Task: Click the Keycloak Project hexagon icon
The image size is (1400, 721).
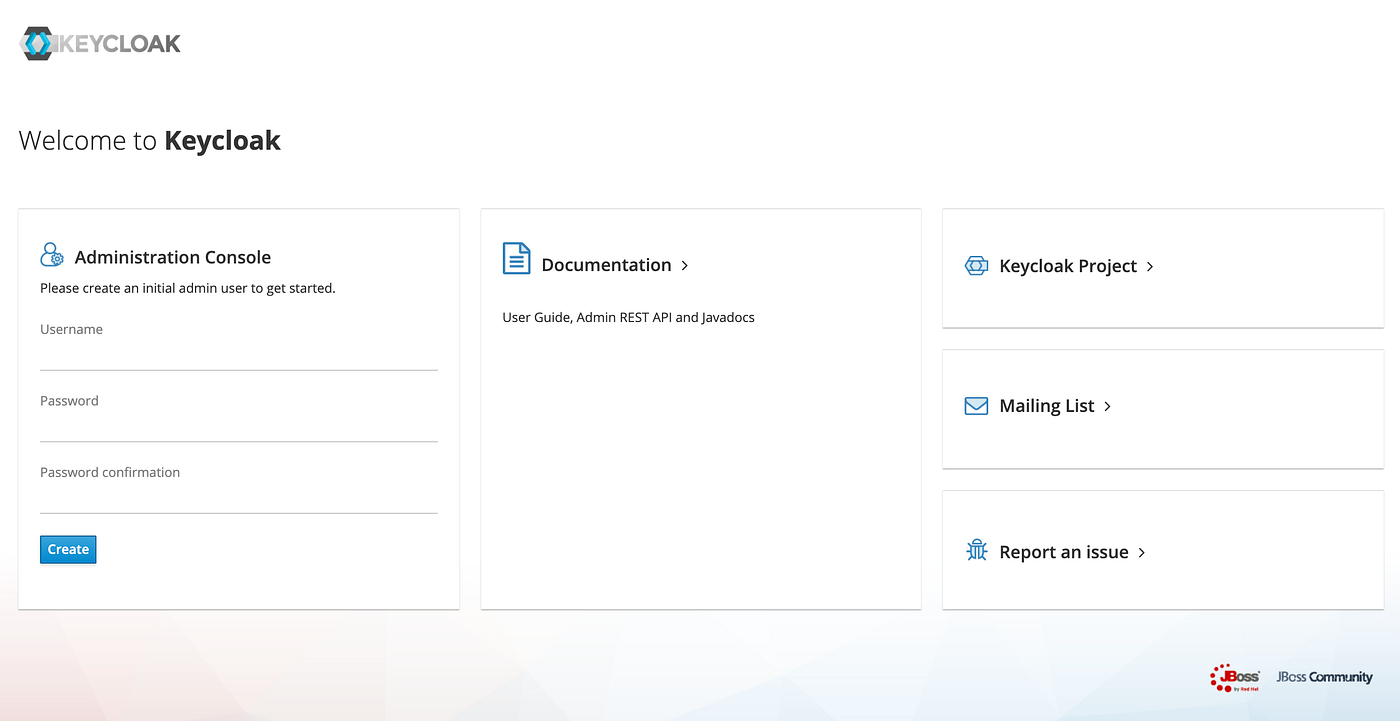Action: click(976, 266)
